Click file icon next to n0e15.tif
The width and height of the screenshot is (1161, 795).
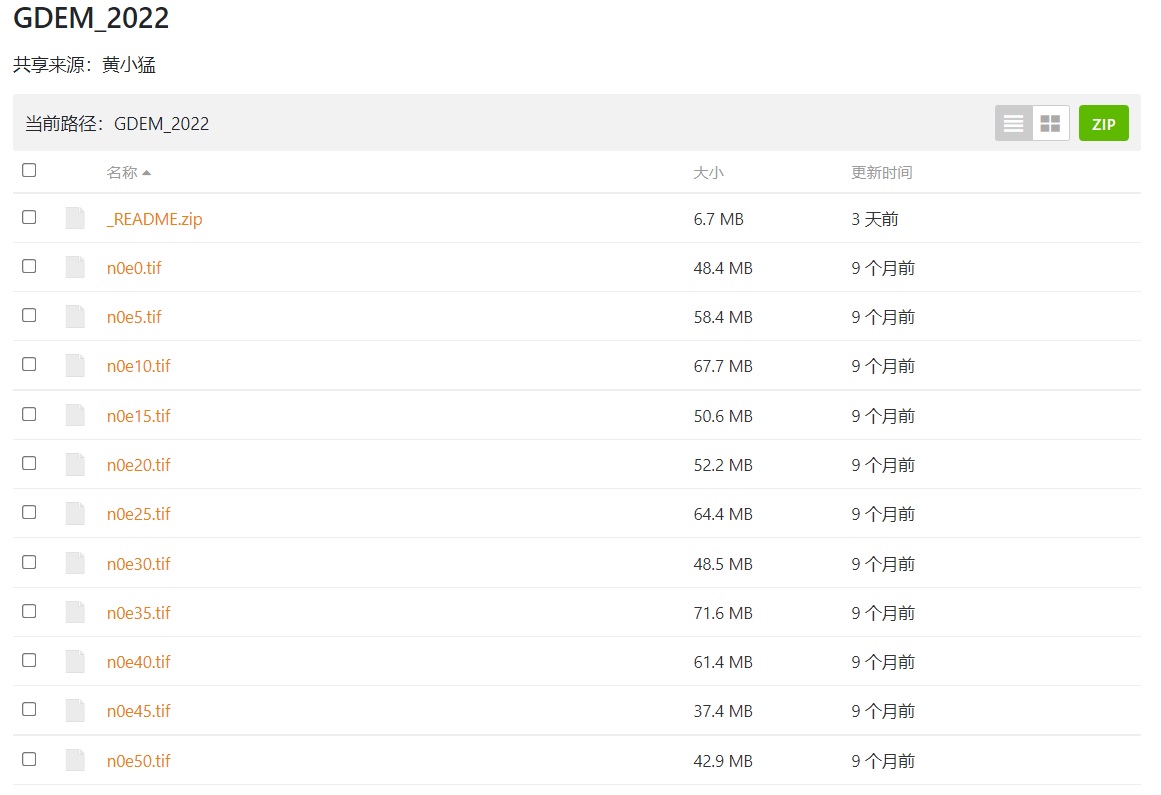coord(75,415)
